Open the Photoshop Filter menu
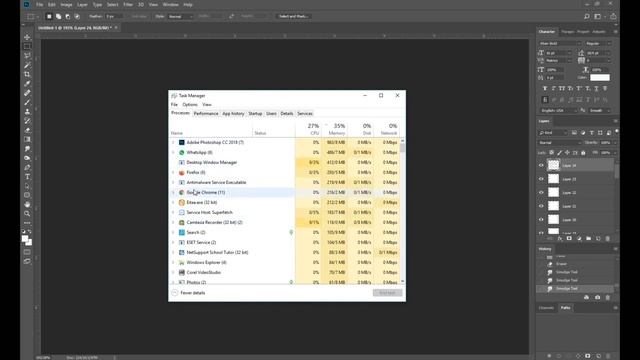Screen dimensions: 640x360 tap(128, 4)
